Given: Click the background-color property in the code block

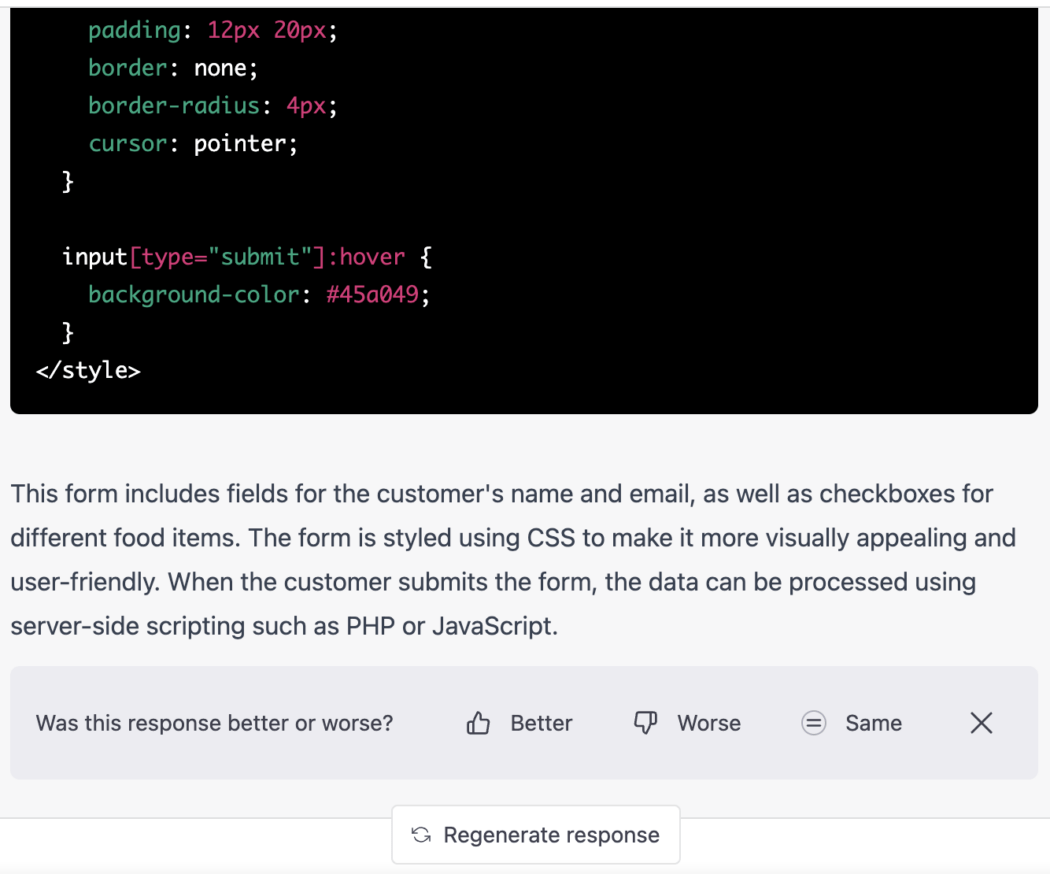Looking at the screenshot, I should pyautogui.click(x=190, y=294).
